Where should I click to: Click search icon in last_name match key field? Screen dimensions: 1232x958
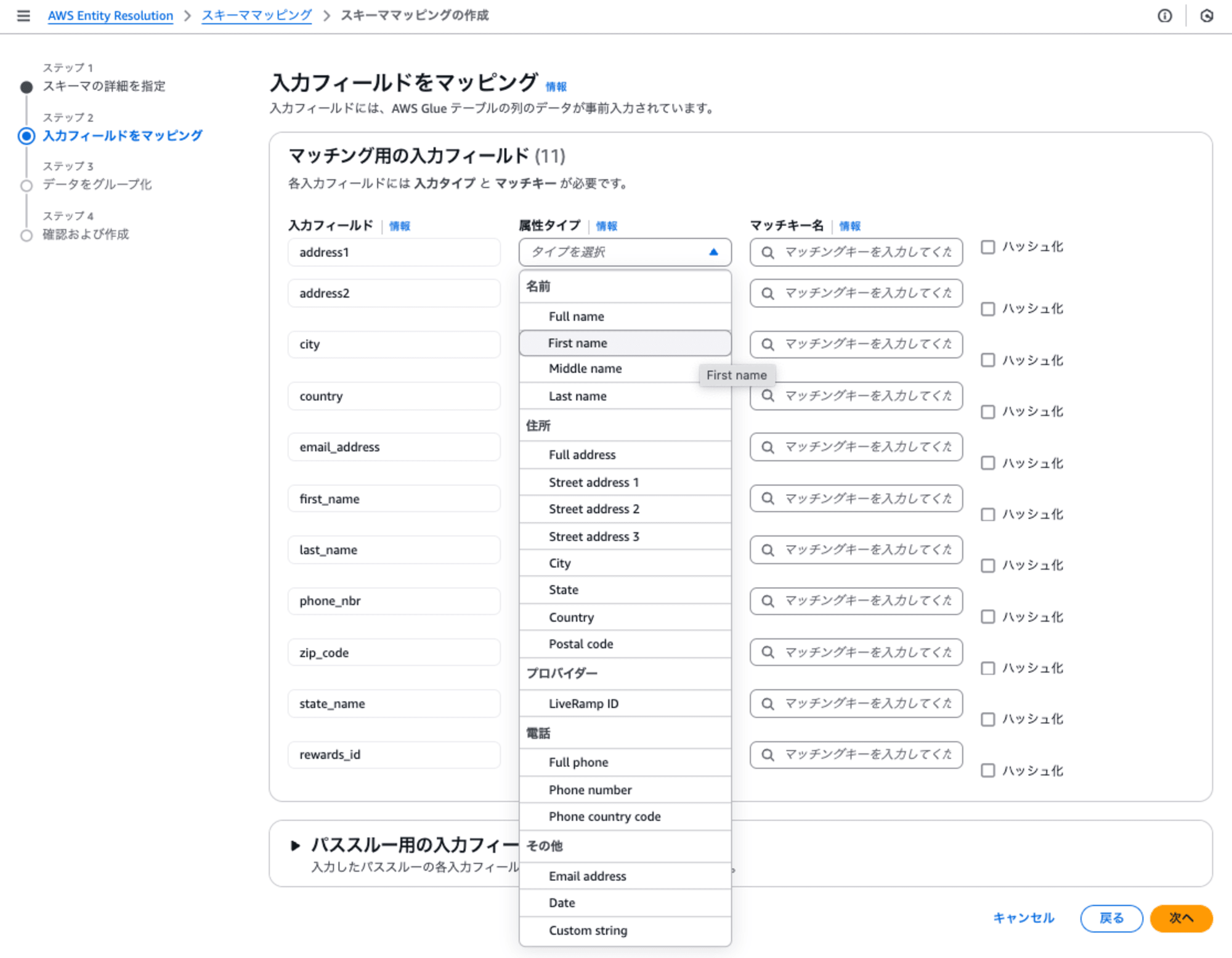pos(768,550)
